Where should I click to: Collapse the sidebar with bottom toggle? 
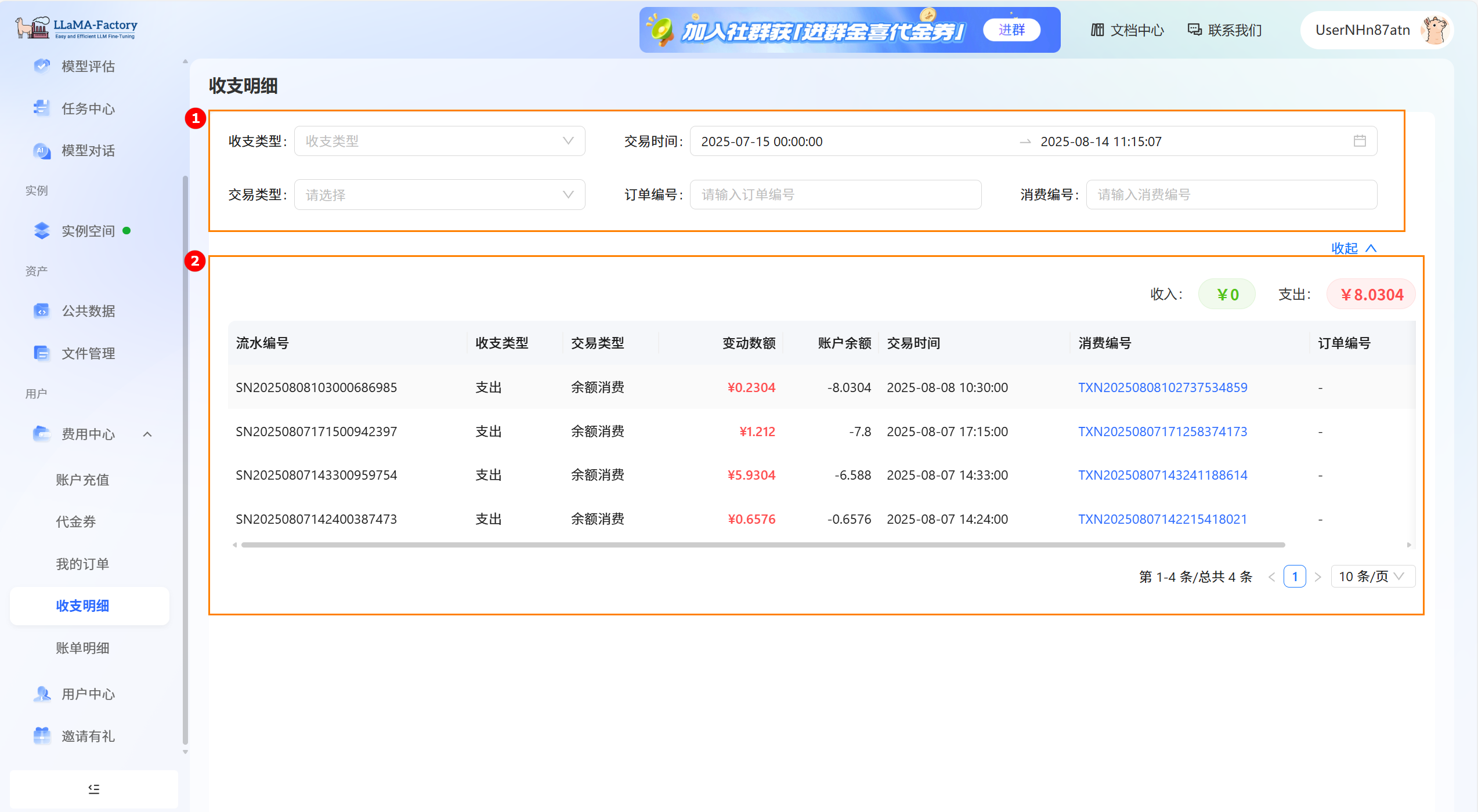(94, 789)
